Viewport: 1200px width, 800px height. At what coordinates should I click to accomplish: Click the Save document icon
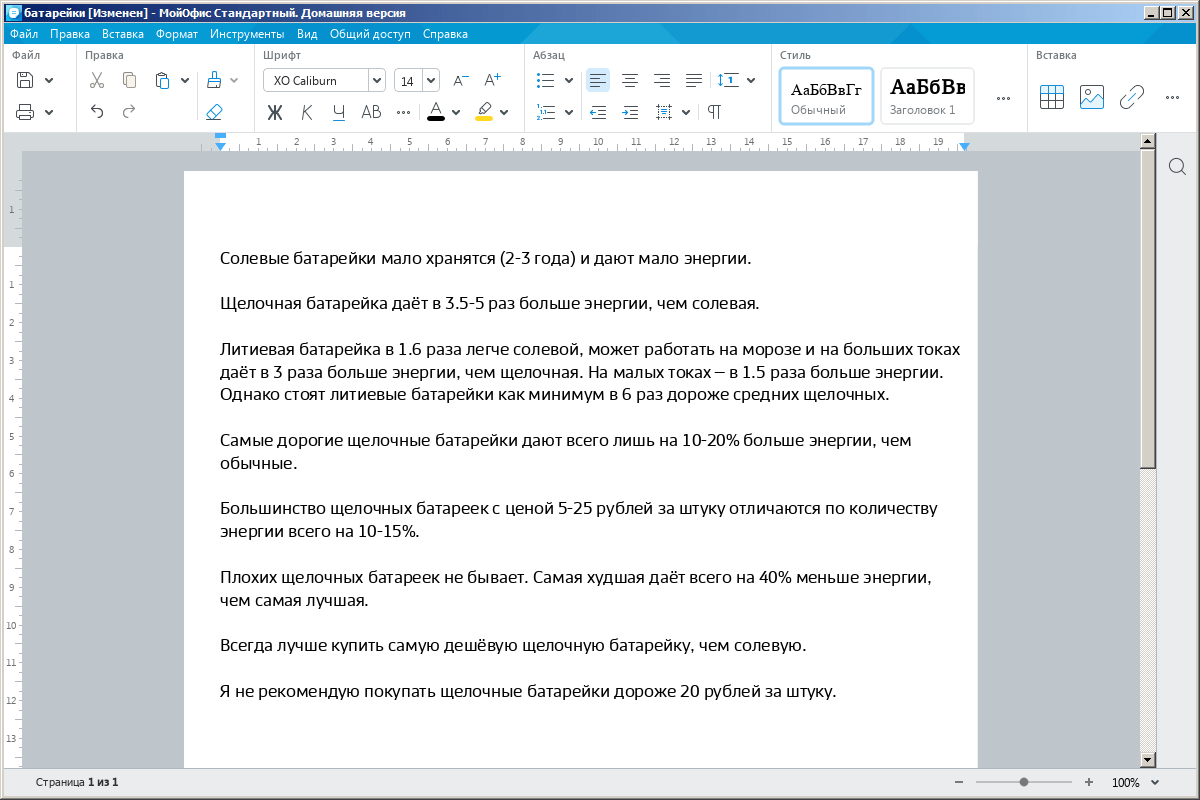click(26, 80)
